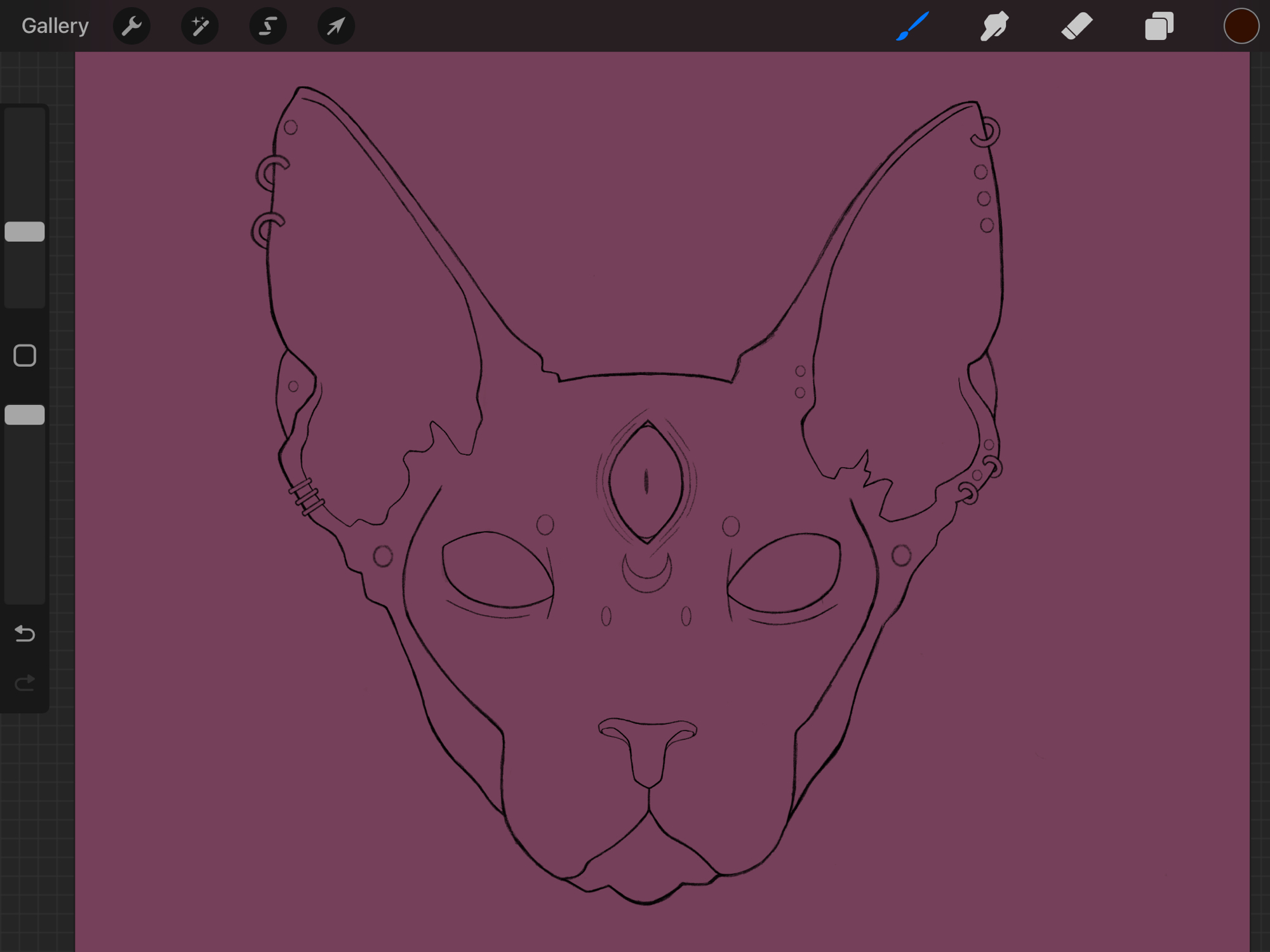
Task: Redo the undone action
Action: tap(25, 683)
